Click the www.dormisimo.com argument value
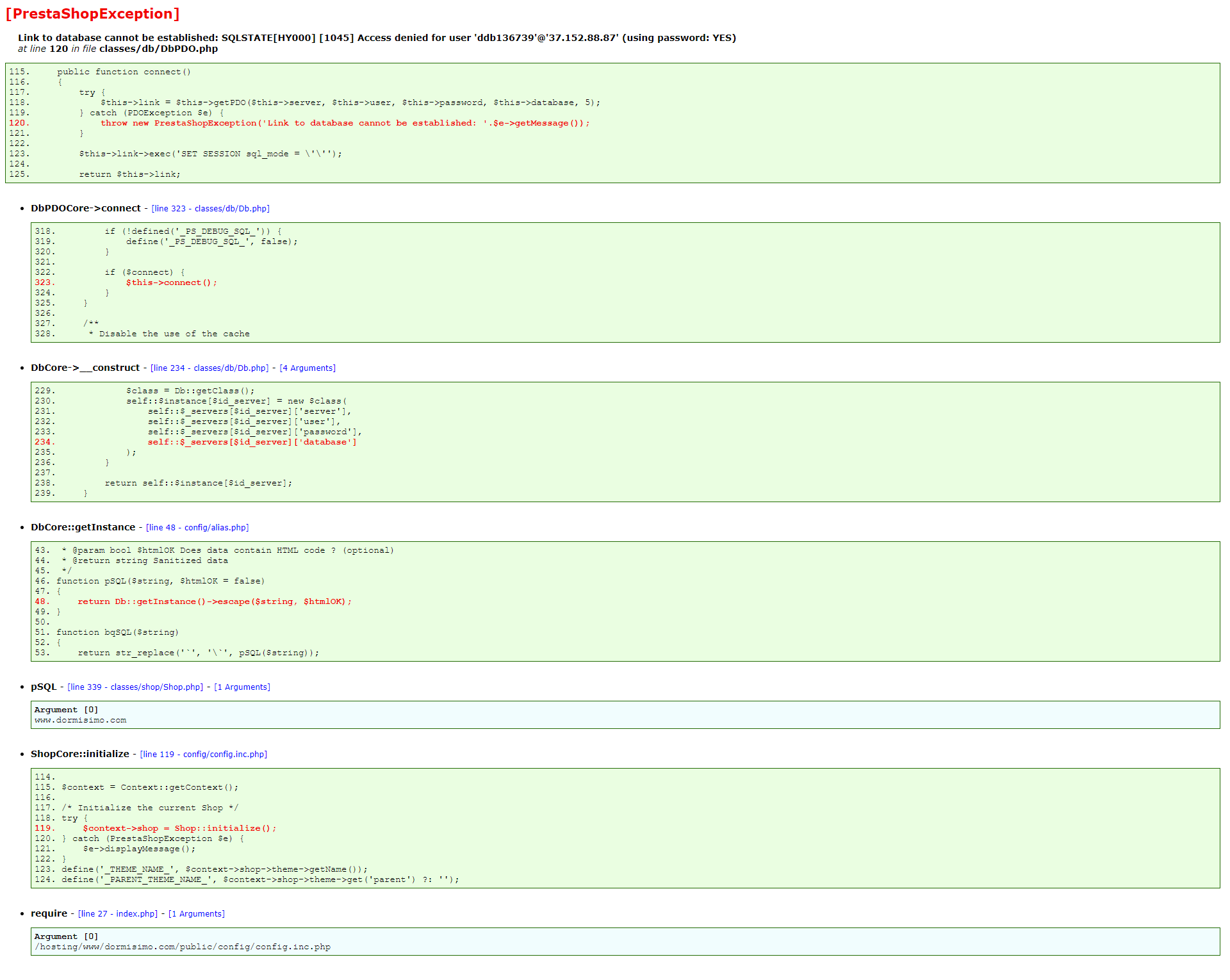The height and width of the screenshot is (980, 1230). pyautogui.click(x=81, y=721)
